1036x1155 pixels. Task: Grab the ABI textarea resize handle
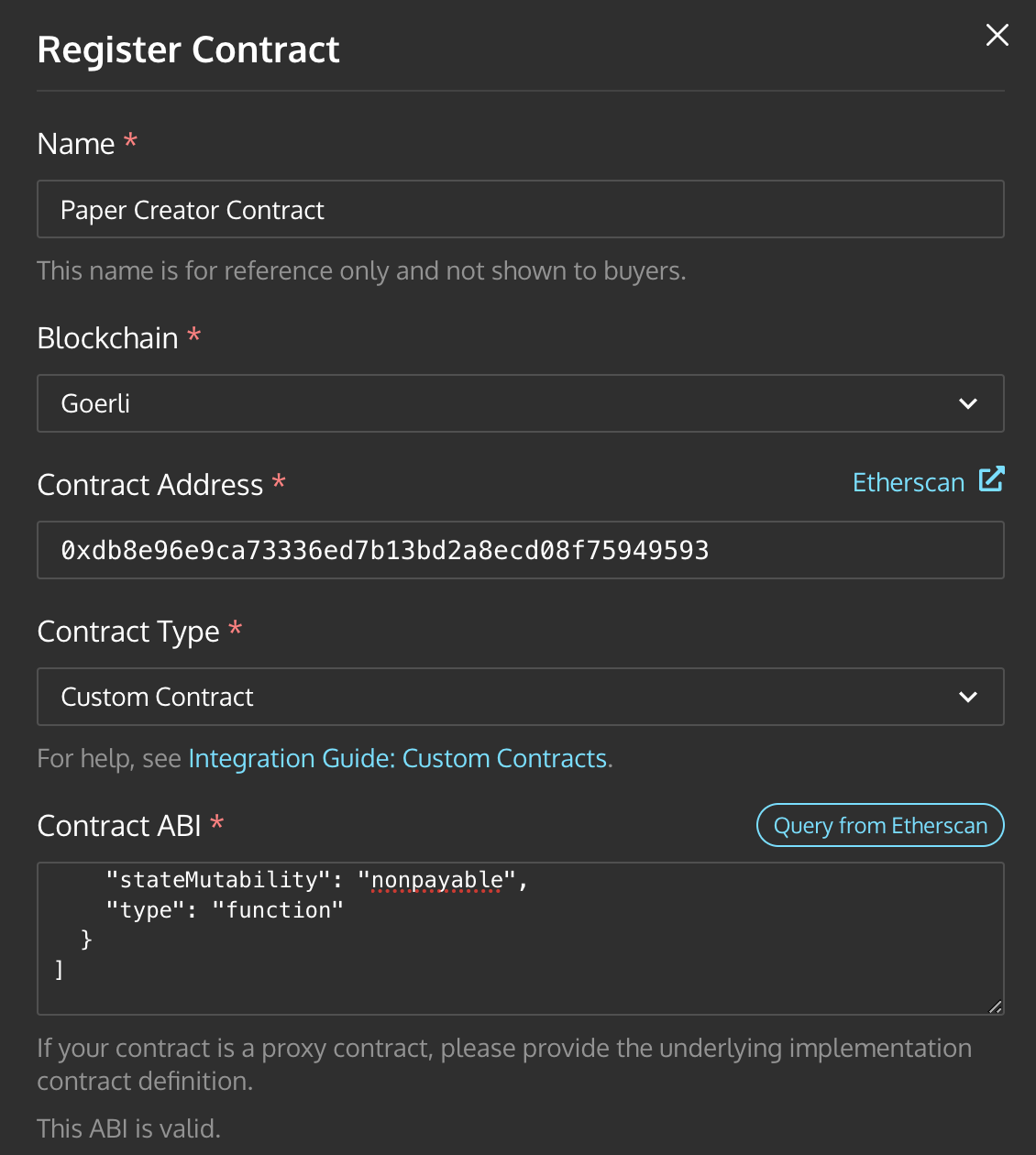tap(995, 1006)
